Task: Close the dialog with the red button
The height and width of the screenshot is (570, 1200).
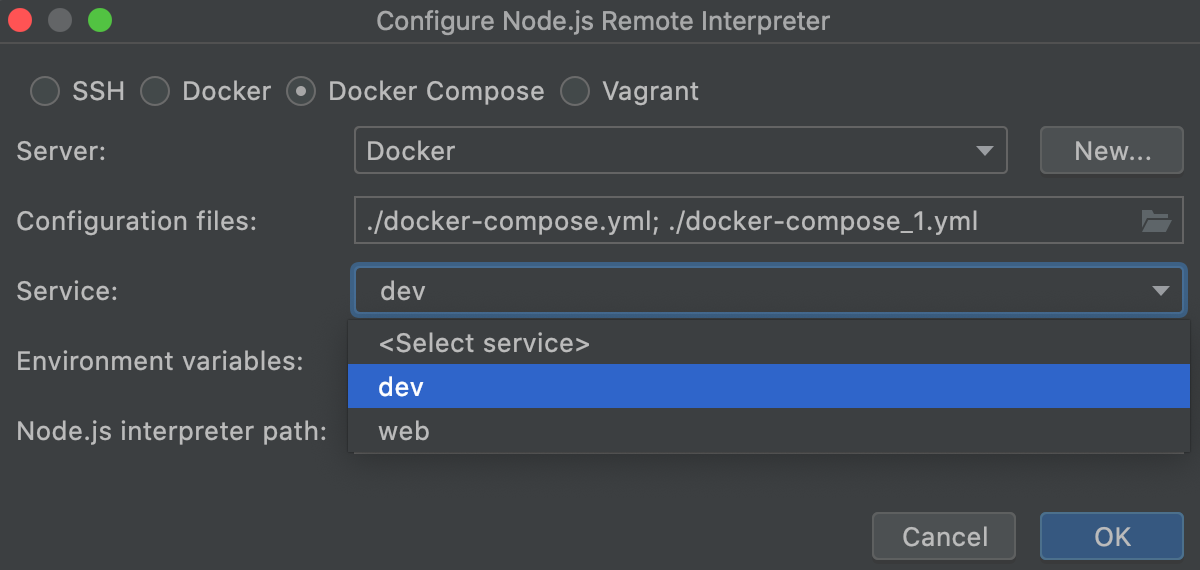Action: click(x=21, y=20)
